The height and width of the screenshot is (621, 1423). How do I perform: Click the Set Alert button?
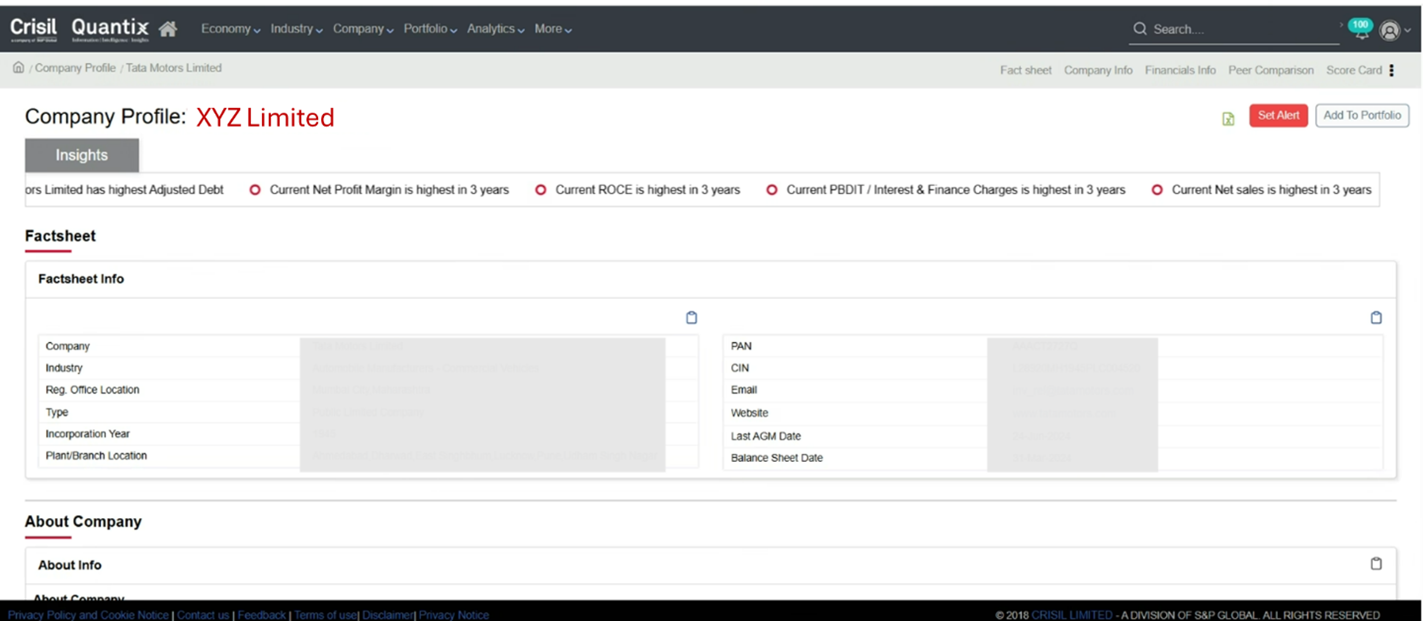(x=1278, y=116)
